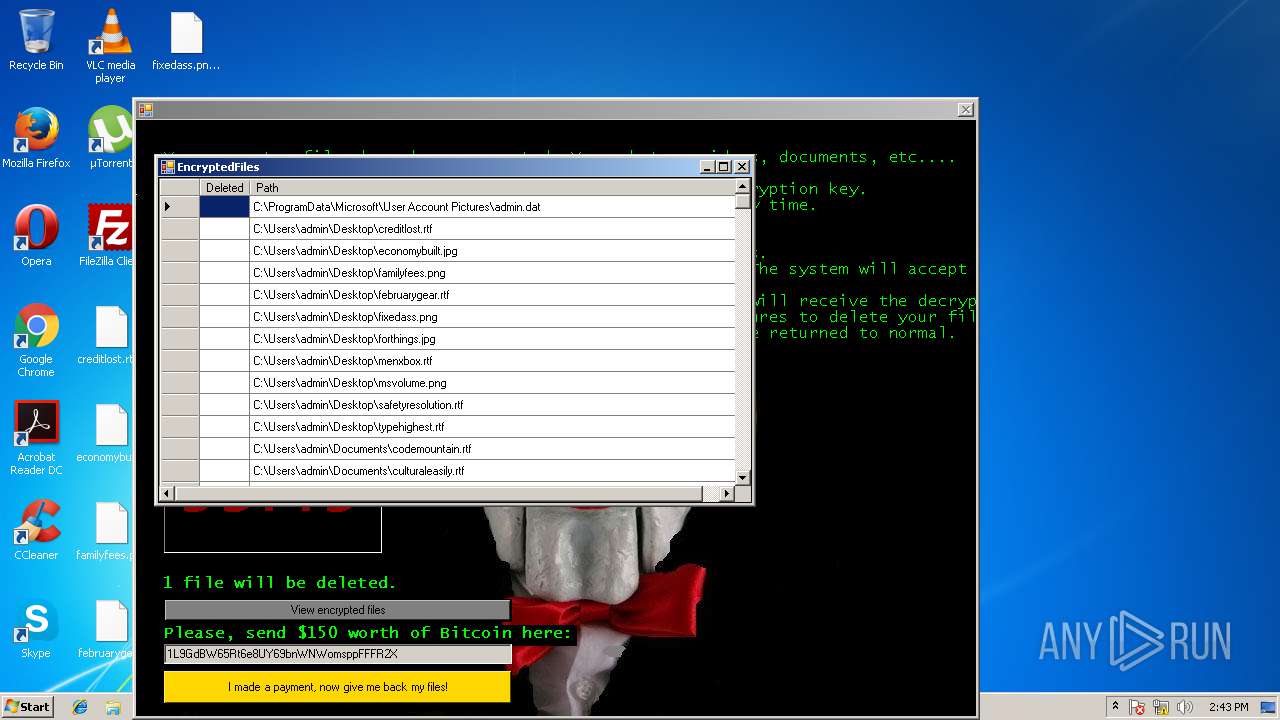This screenshot has width=1280, height=720.
Task: Select the safetyresolution.rtf path cell
Action: 492,405
